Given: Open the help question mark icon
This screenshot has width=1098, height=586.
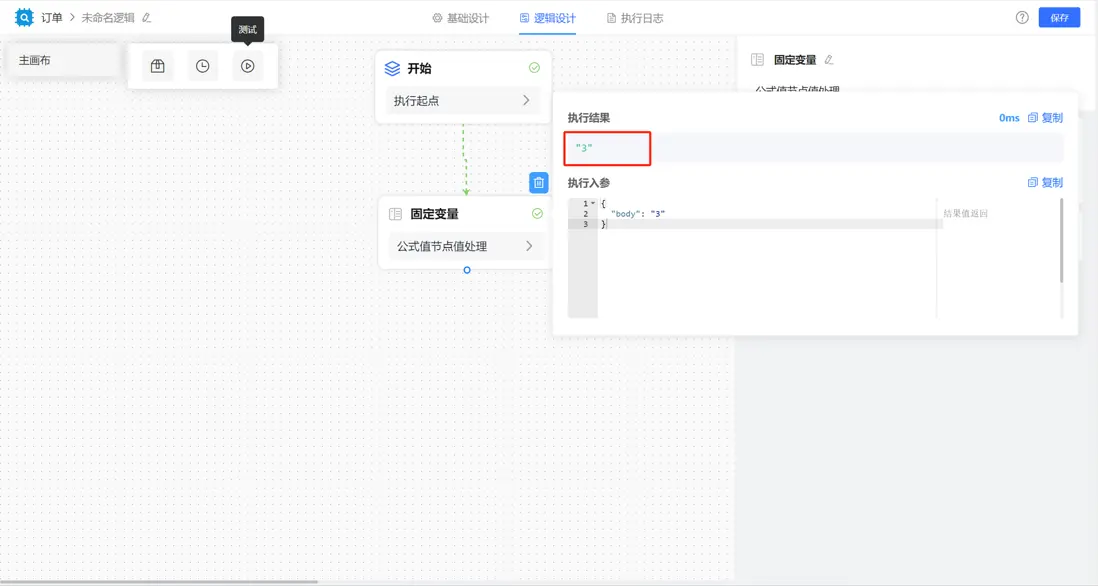Looking at the screenshot, I should point(1021,16).
